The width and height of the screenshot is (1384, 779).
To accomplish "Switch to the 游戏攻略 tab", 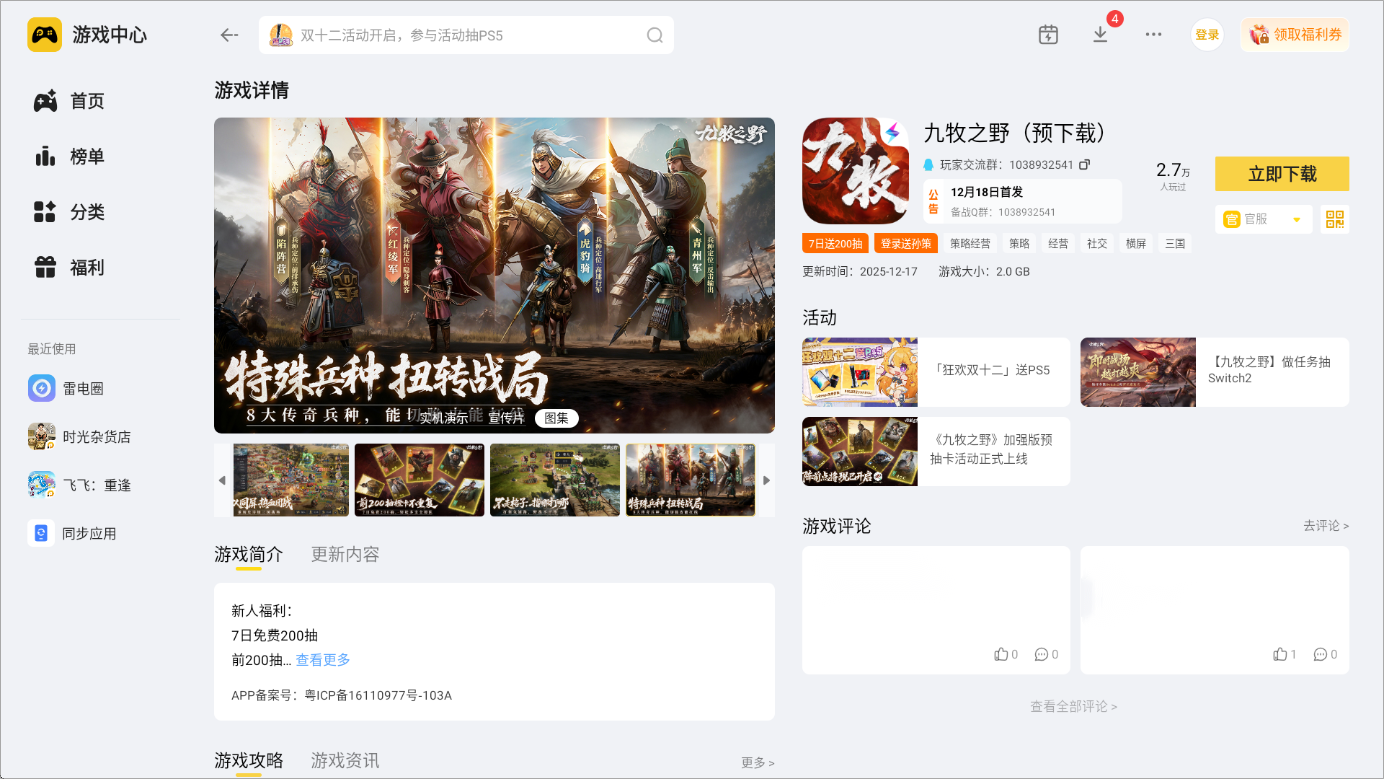I will click(249, 761).
